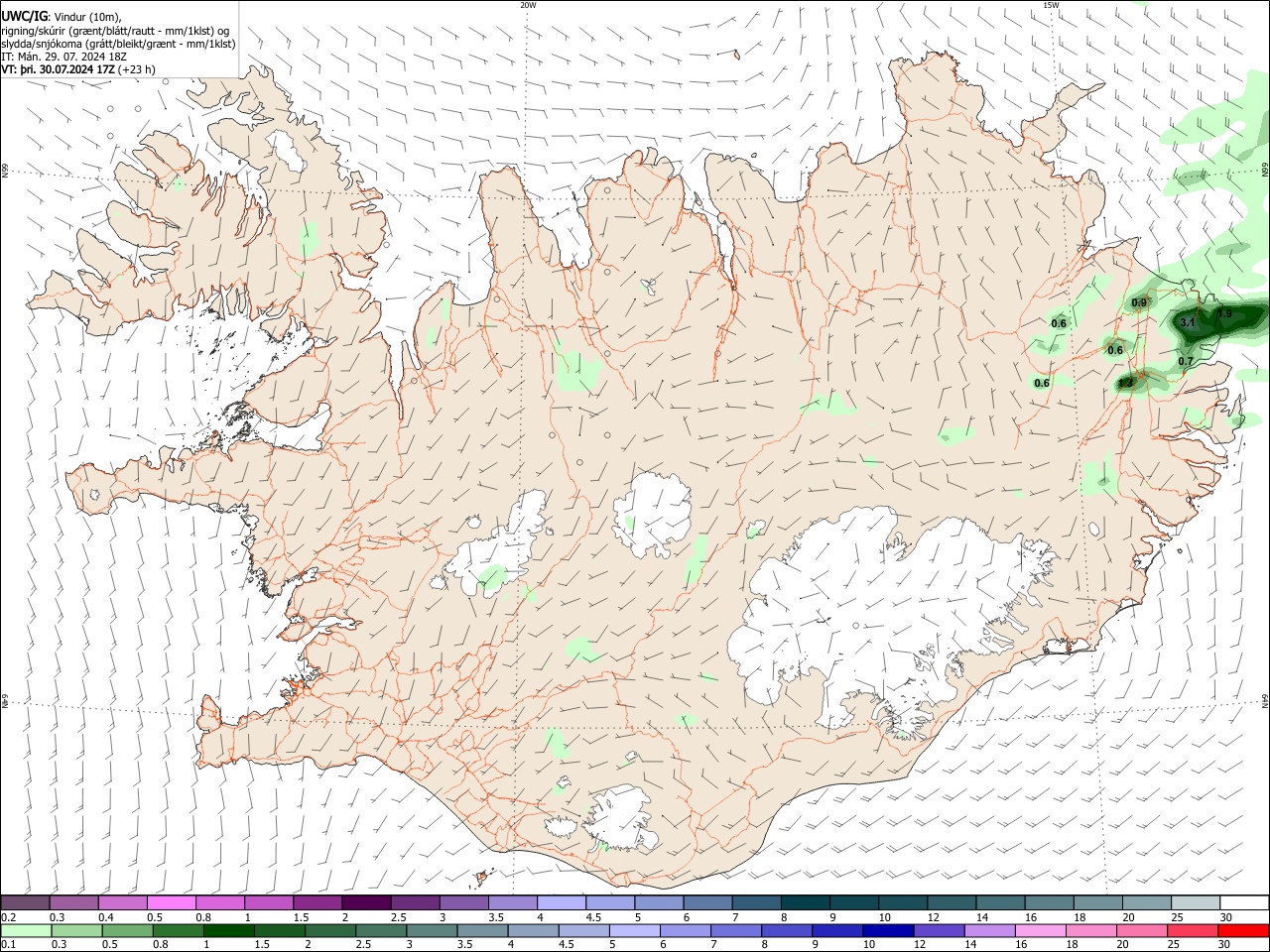Click the '64N' latitude label on the right edge
This screenshot has width=1270, height=952.
1265,701
